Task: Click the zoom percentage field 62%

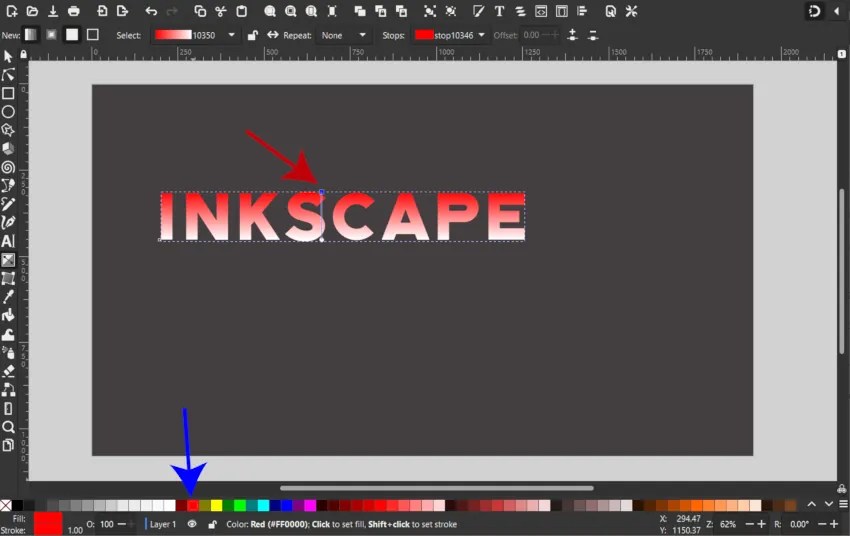Action: [x=728, y=524]
